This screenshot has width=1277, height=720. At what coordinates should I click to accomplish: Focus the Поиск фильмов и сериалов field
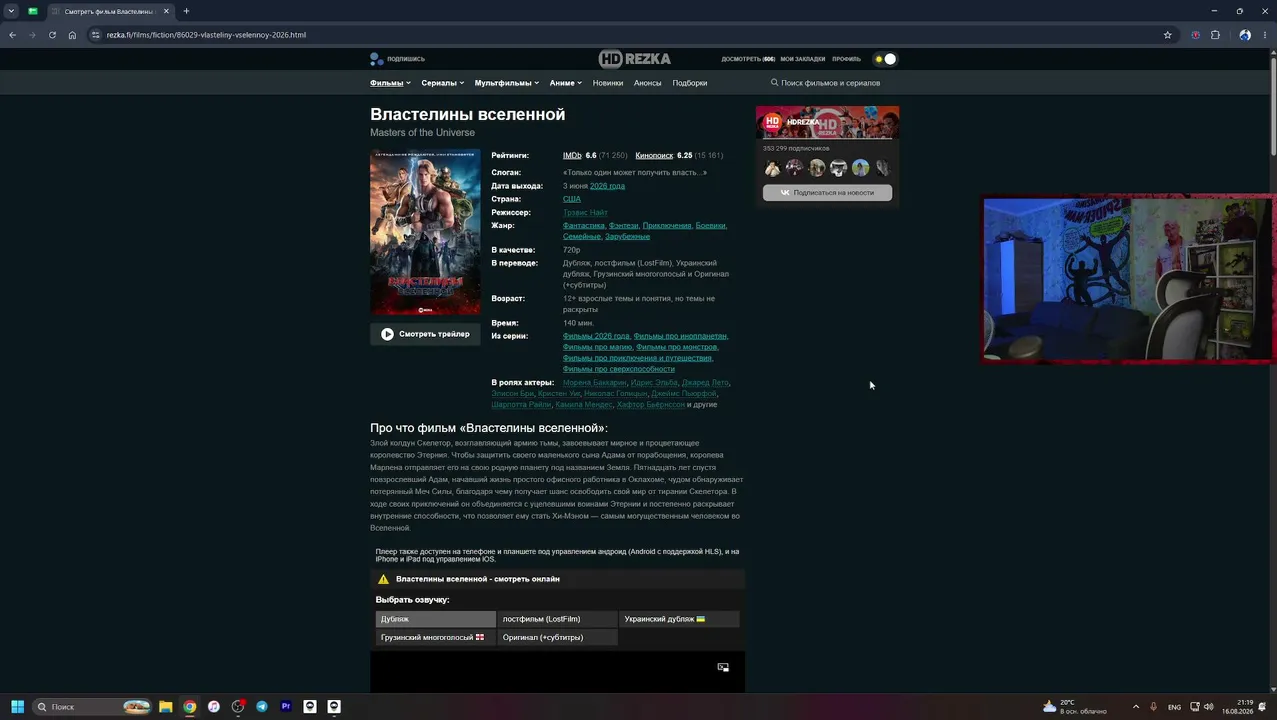[x=830, y=83]
